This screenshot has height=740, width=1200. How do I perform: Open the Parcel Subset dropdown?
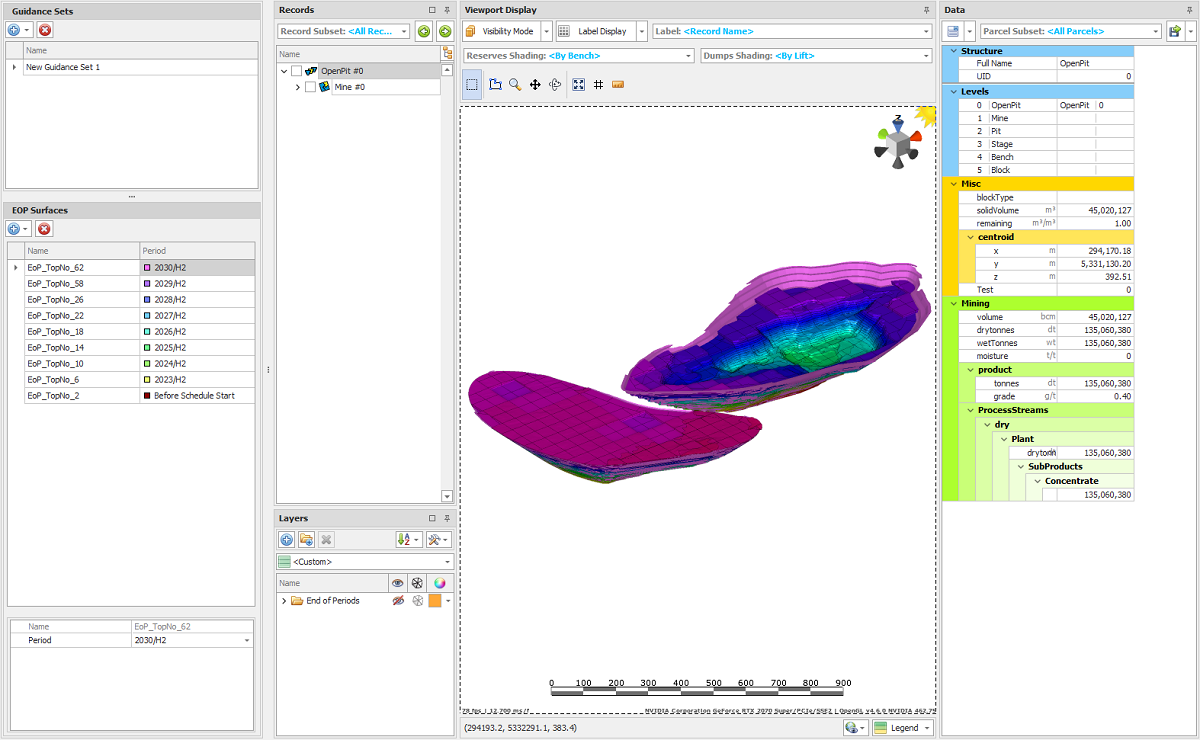(x=1156, y=32)
